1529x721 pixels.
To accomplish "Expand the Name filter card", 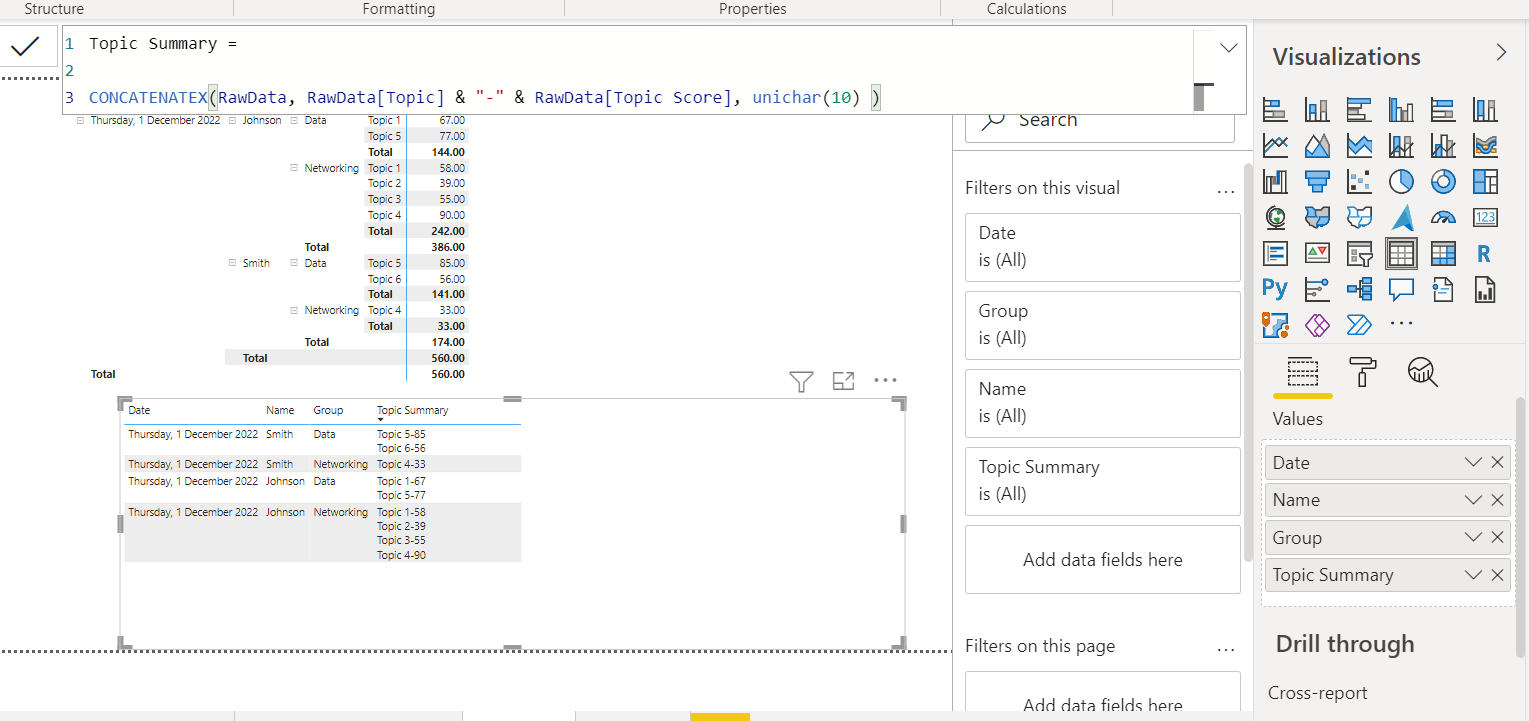I will point(1102,402).
